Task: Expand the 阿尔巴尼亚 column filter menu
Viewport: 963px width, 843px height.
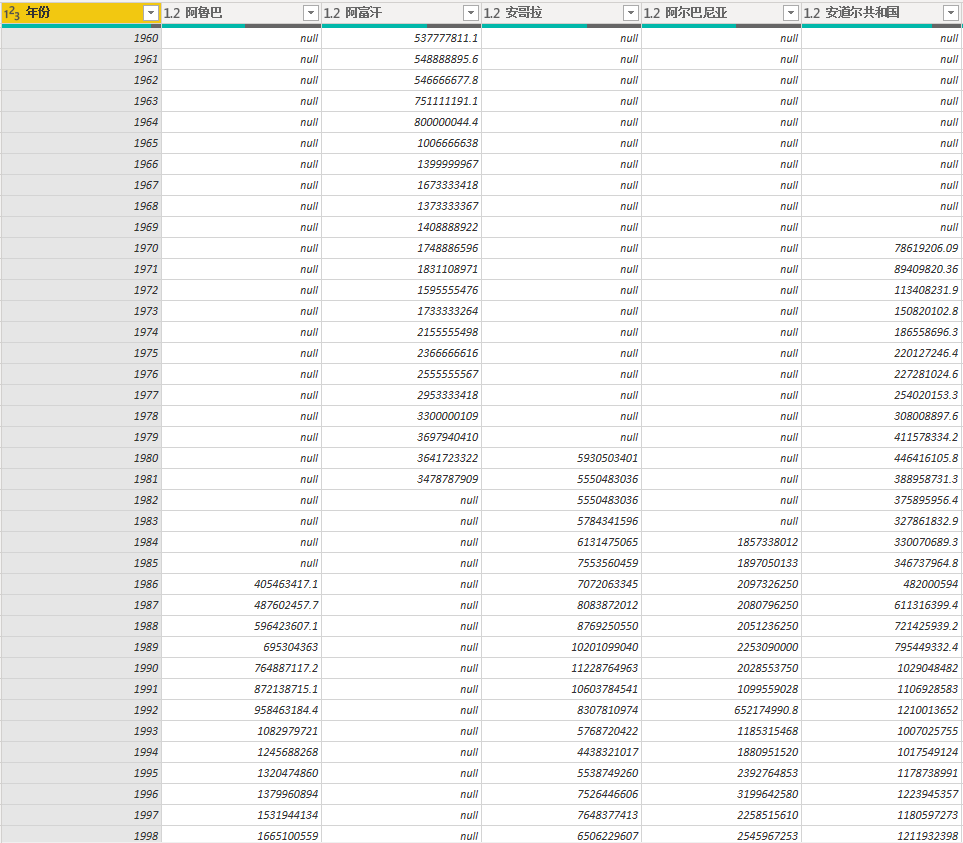Action: (x=790, y=13)
